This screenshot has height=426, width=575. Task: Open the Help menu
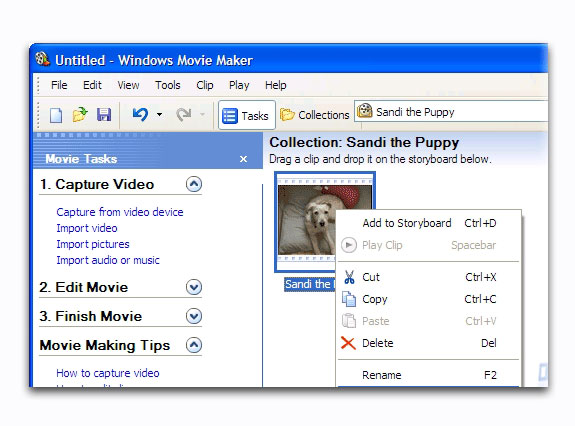tap(276, 85)
